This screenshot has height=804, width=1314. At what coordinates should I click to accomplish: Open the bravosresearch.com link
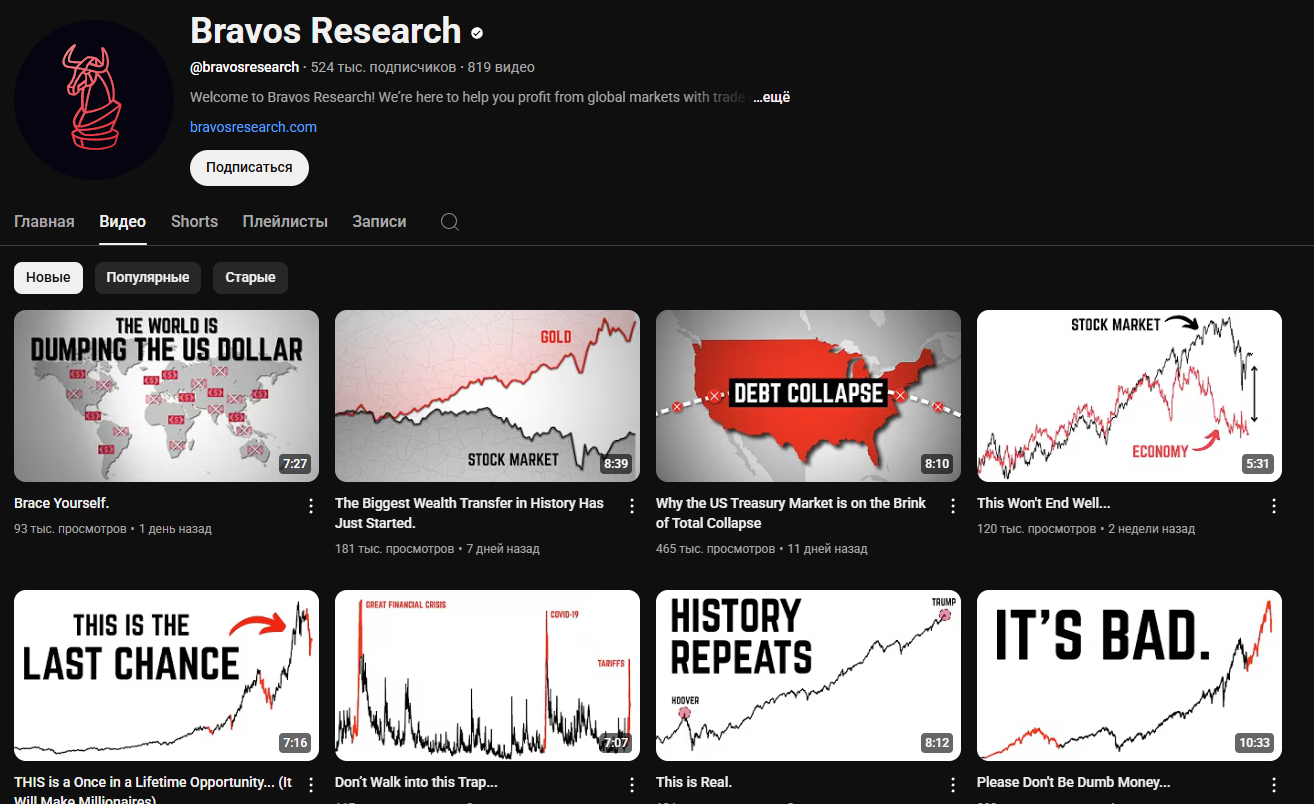(253, 127)
